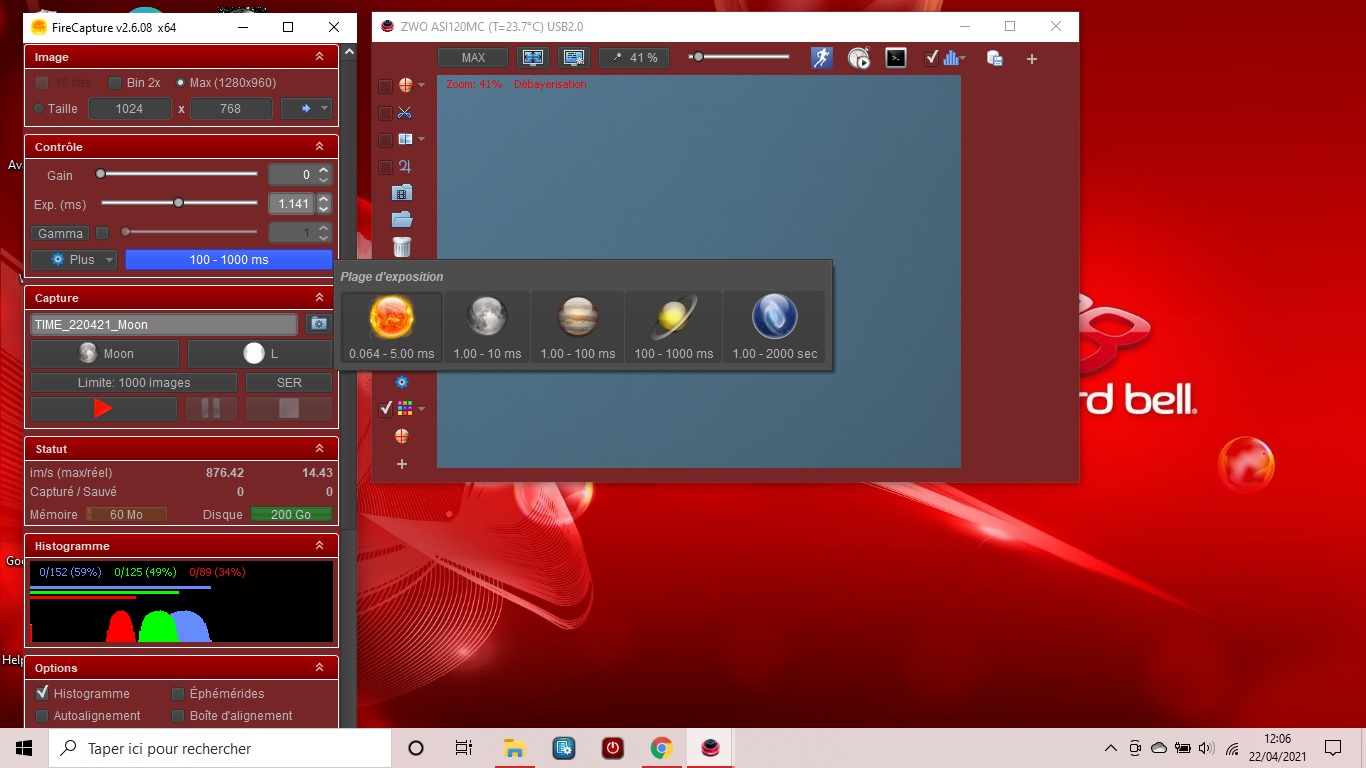This screenshot has height=768, width=1366.
Task: Click the reticle crosshair icon at top of sidebar
Action: click(406, 86)
